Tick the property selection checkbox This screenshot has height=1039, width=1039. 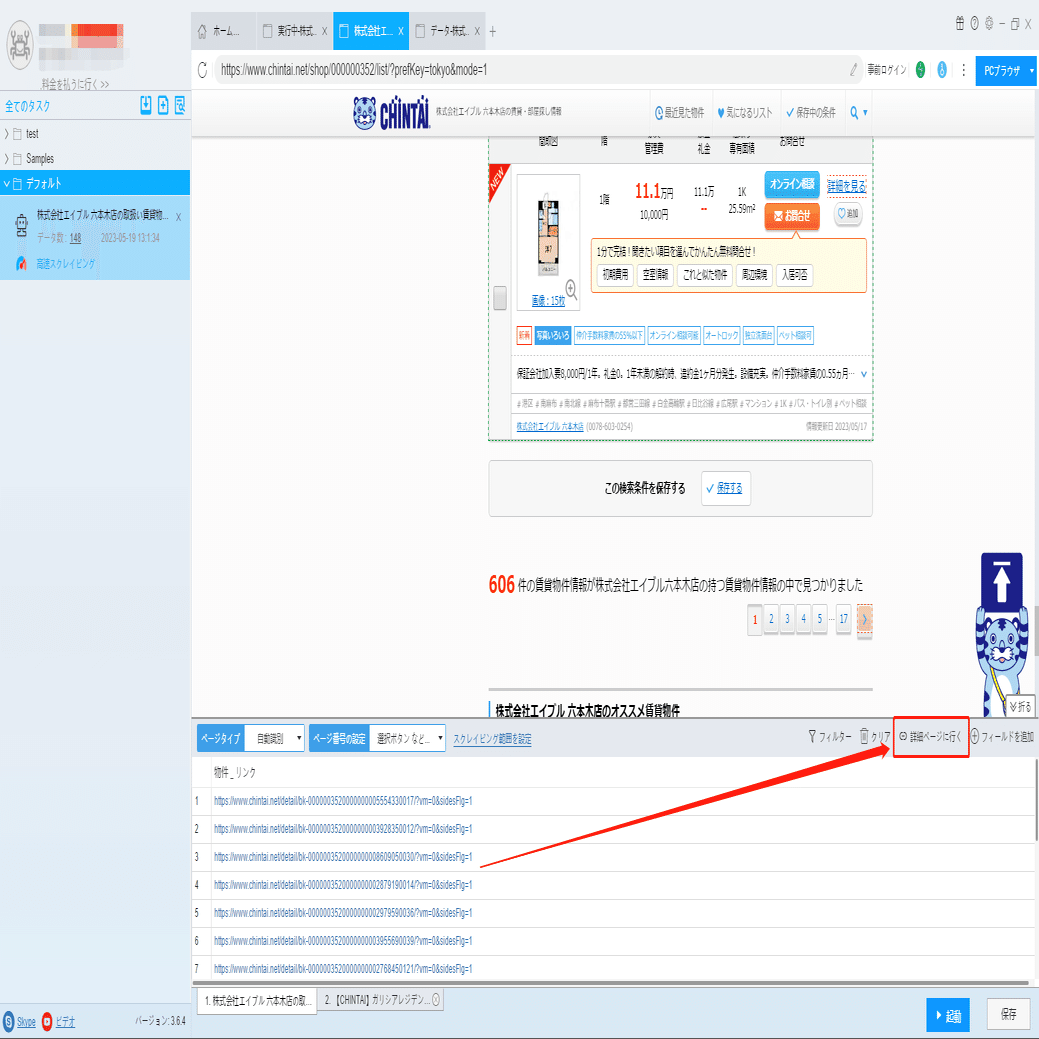point(500,298)
